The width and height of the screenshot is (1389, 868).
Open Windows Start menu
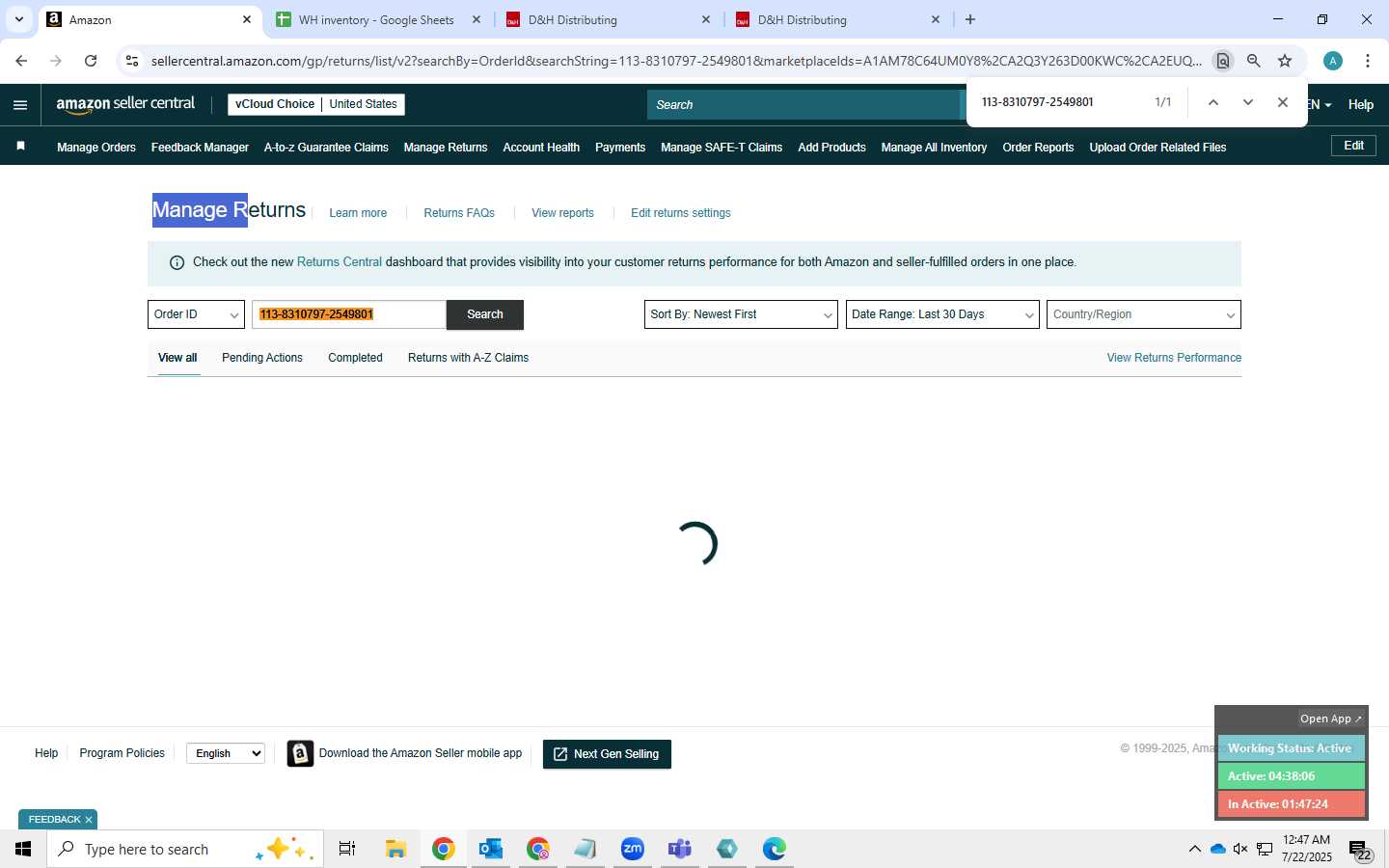click(x=23, y=849)
